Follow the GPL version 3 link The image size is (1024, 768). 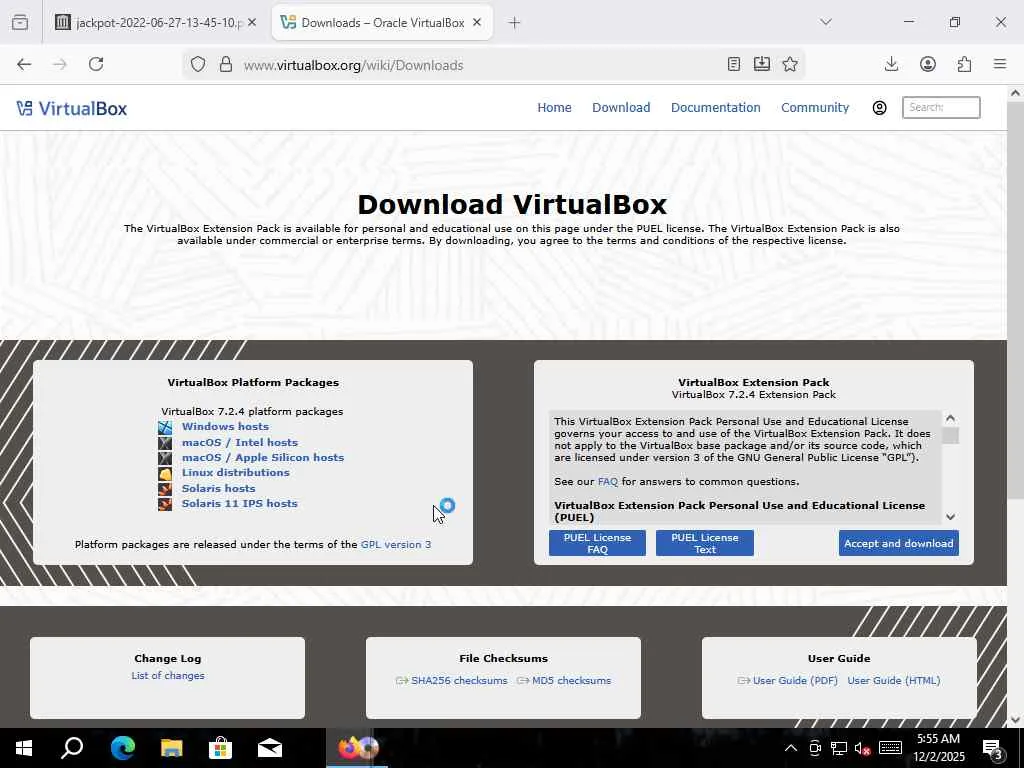coord(396,545)
